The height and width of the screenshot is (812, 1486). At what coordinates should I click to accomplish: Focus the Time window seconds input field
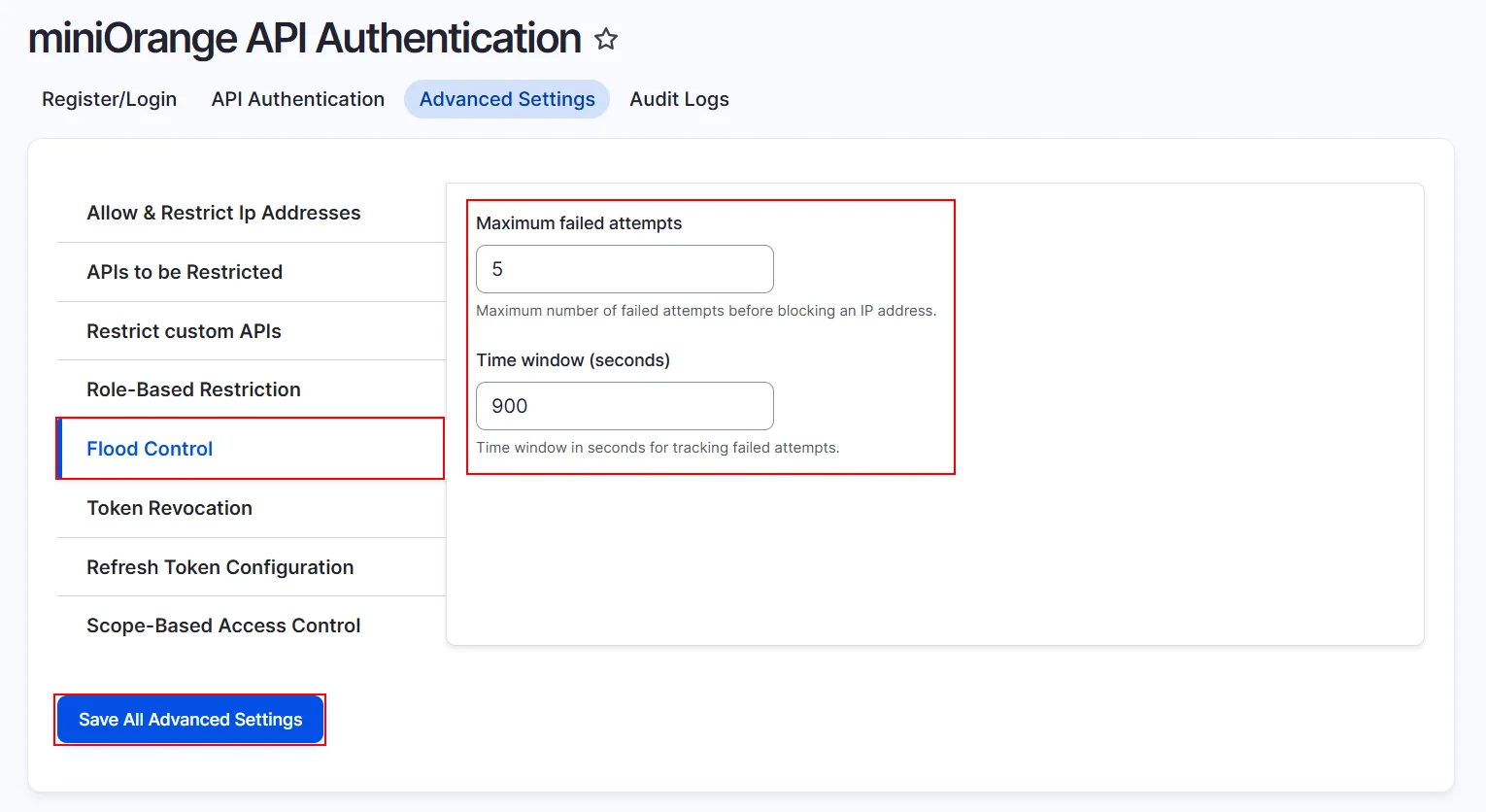click(x=625, y=406)
